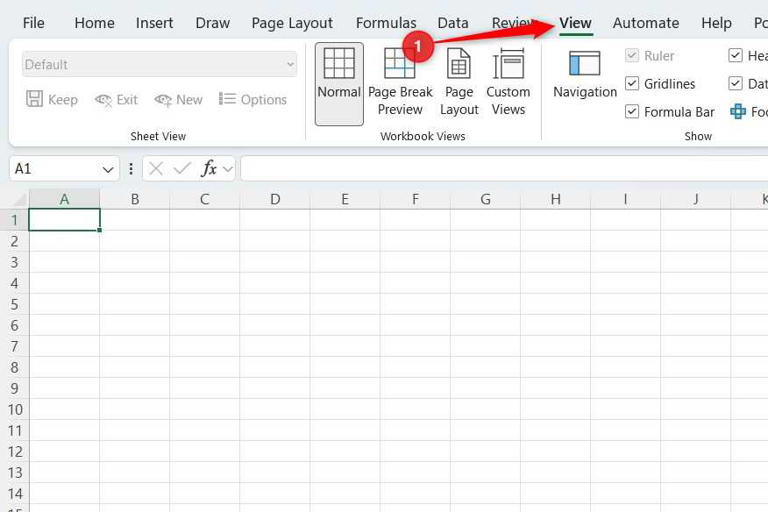768x512 pixels.
Task: Select column E header
Action: [345, 199]
